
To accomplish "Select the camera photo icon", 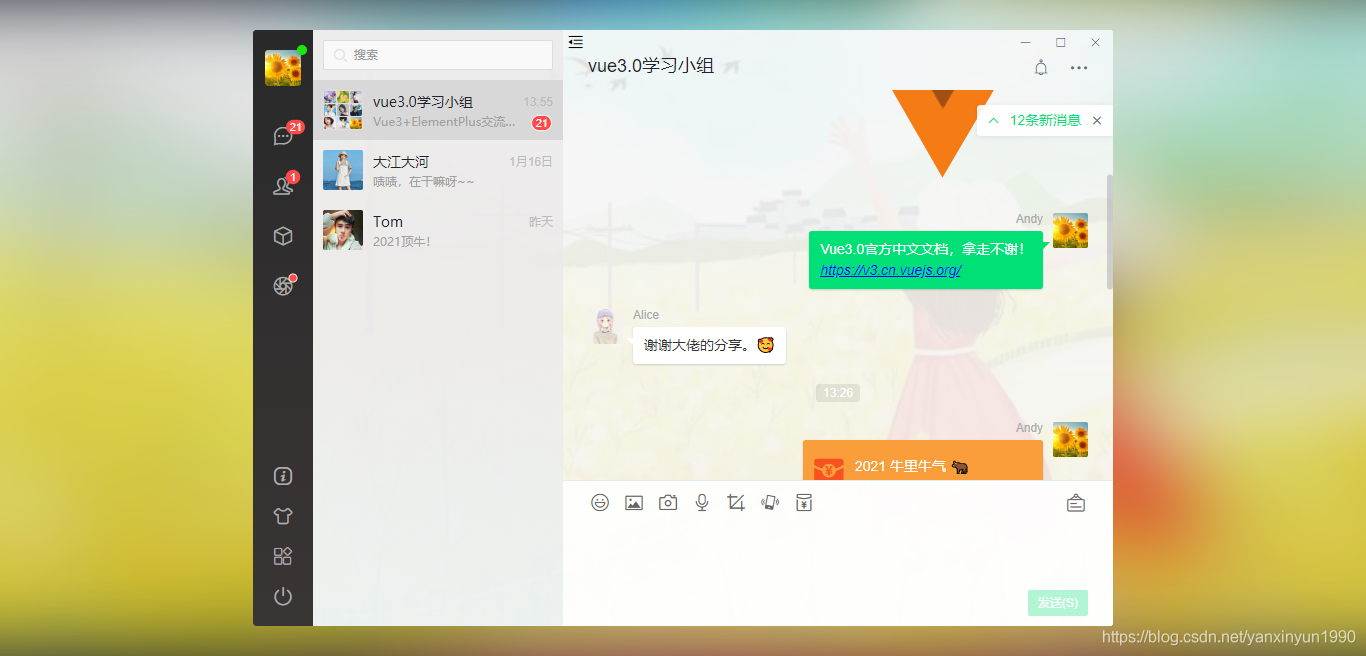I will [x=668, y=502].
